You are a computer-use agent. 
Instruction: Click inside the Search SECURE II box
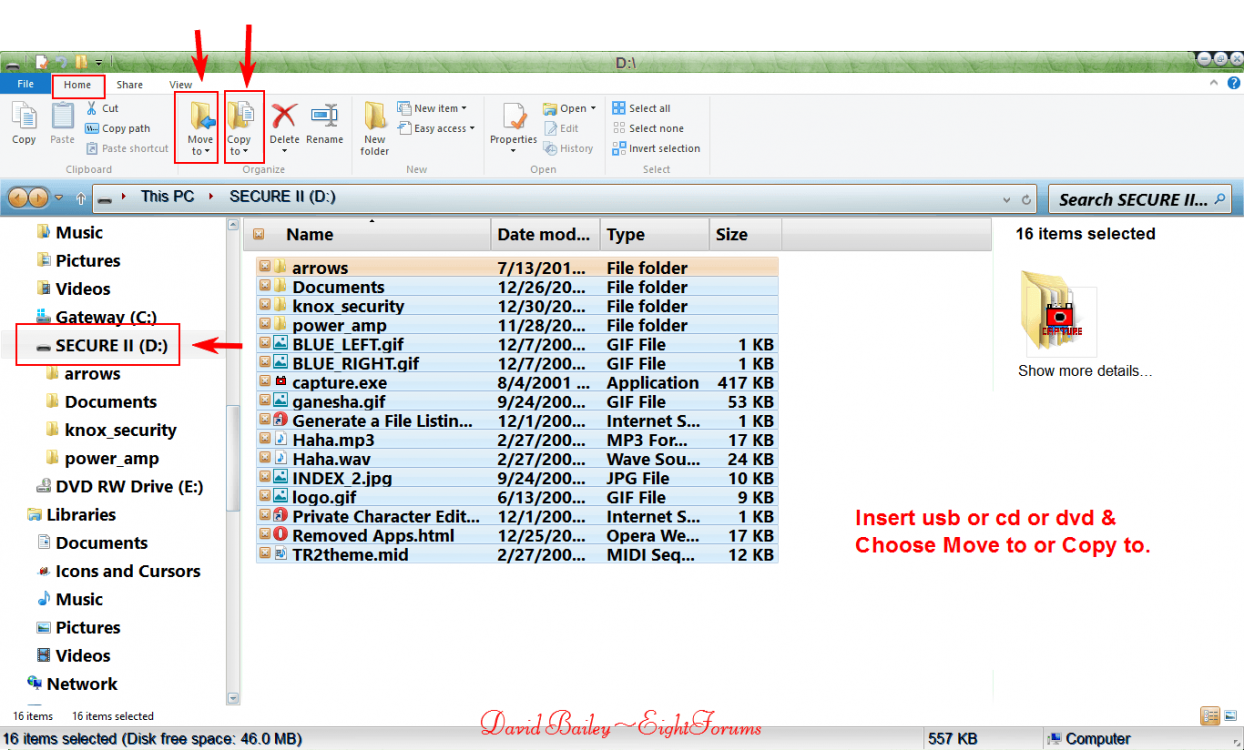point(1135,199)
